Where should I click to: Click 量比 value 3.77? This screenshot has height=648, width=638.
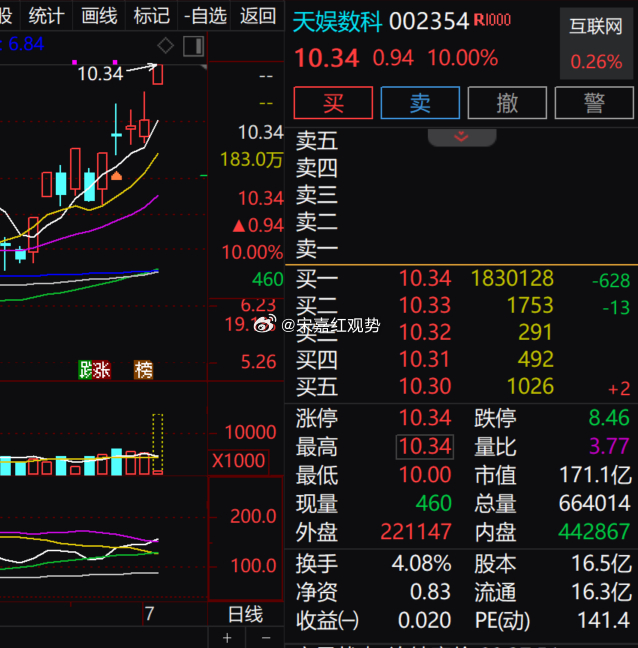point(609,446)
